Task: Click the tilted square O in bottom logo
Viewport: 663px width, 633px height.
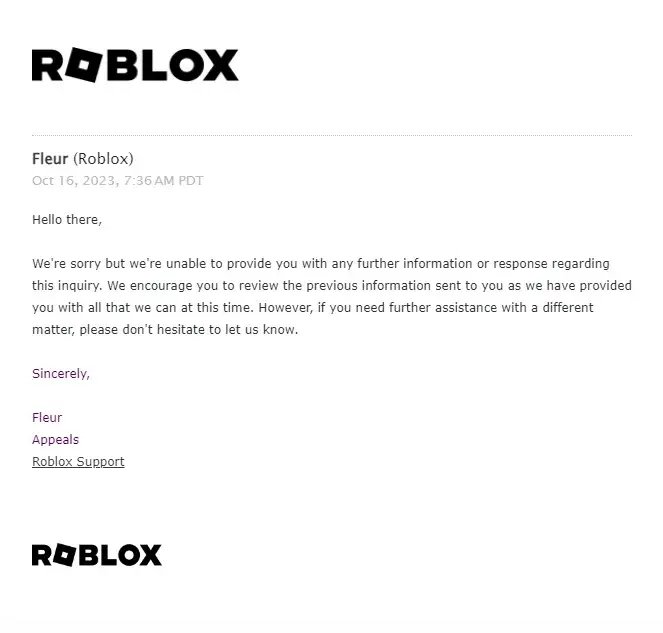Action: (x=65, y=555)
